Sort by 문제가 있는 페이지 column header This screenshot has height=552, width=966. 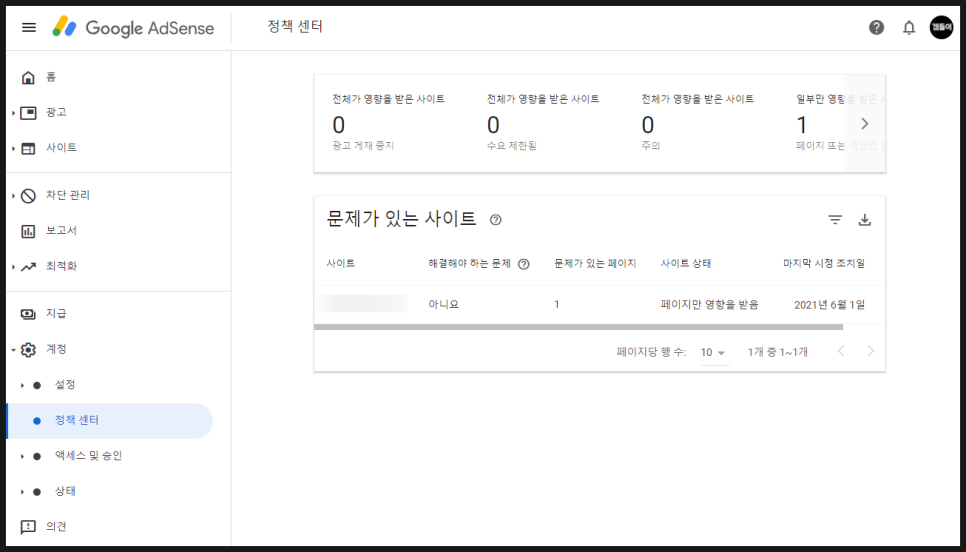click(595, 264)
